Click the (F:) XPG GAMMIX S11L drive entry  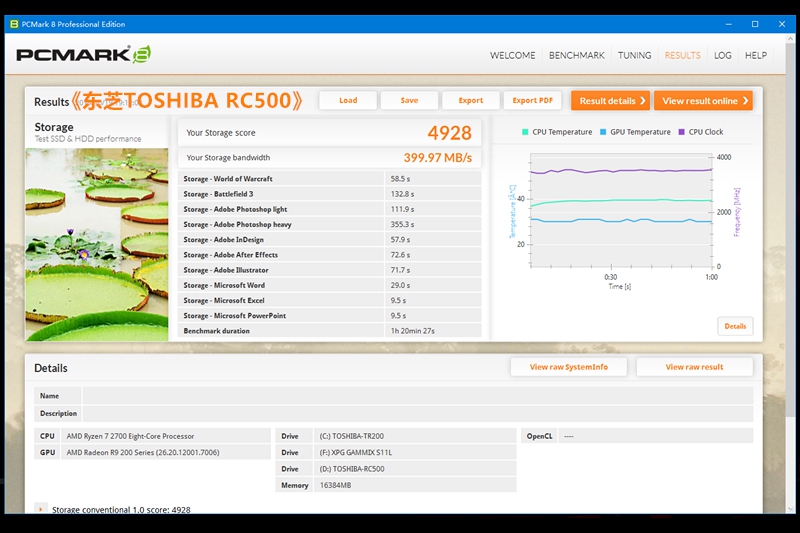[x=415, y=452]
